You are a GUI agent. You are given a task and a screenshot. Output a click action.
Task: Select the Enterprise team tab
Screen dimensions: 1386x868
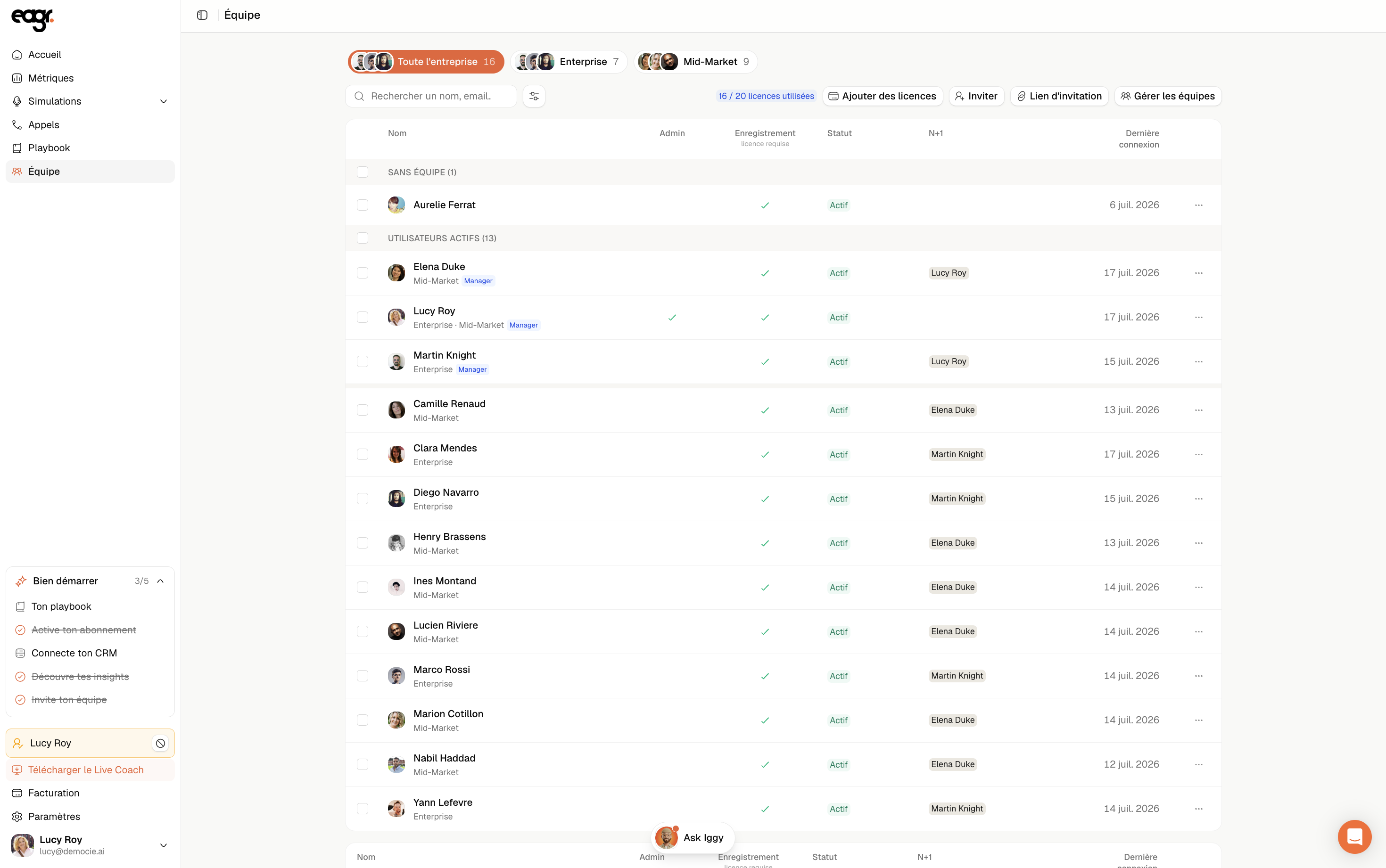tap(569, 61)
